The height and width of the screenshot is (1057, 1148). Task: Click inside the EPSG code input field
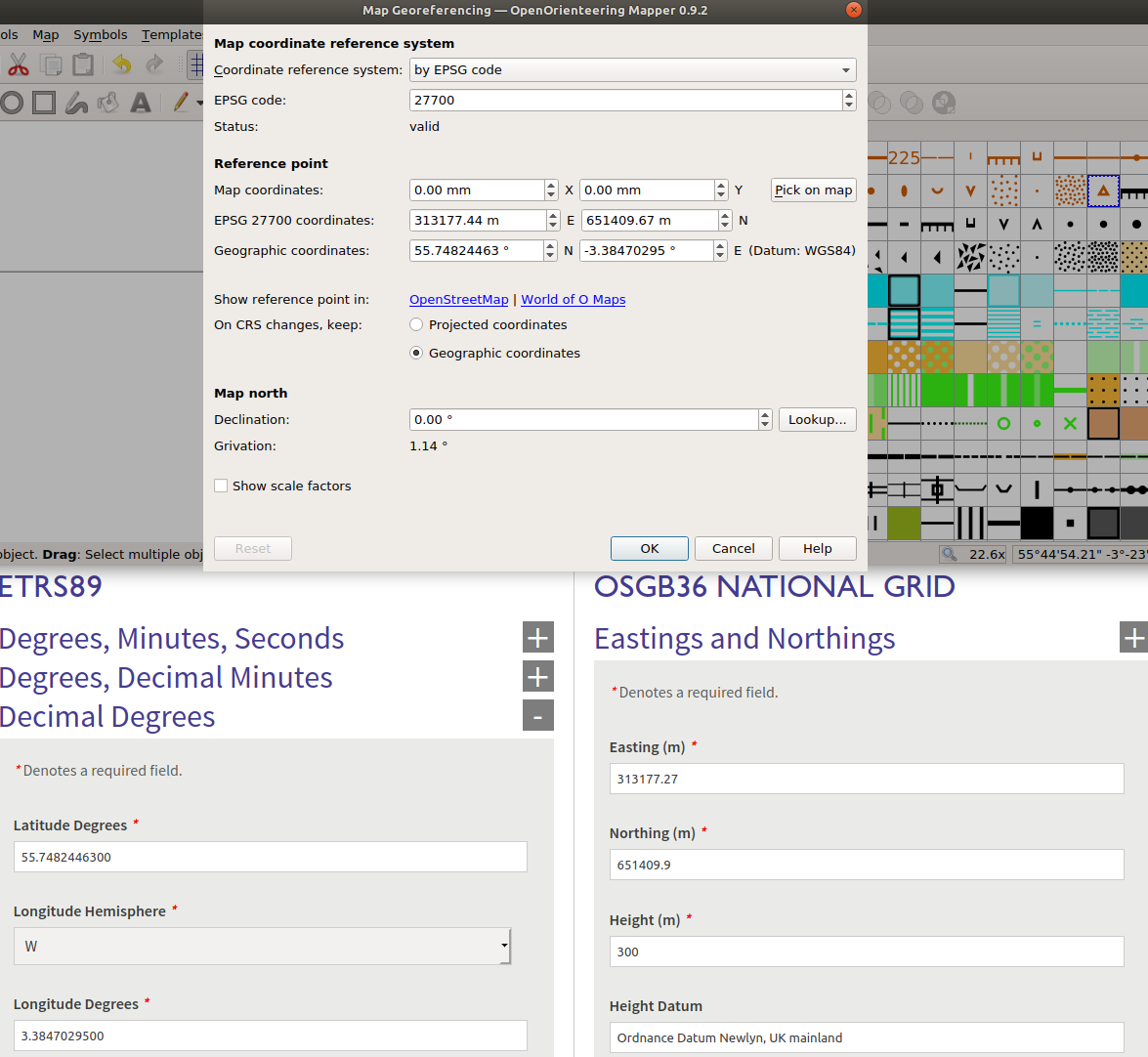click(x=625, y=100)
